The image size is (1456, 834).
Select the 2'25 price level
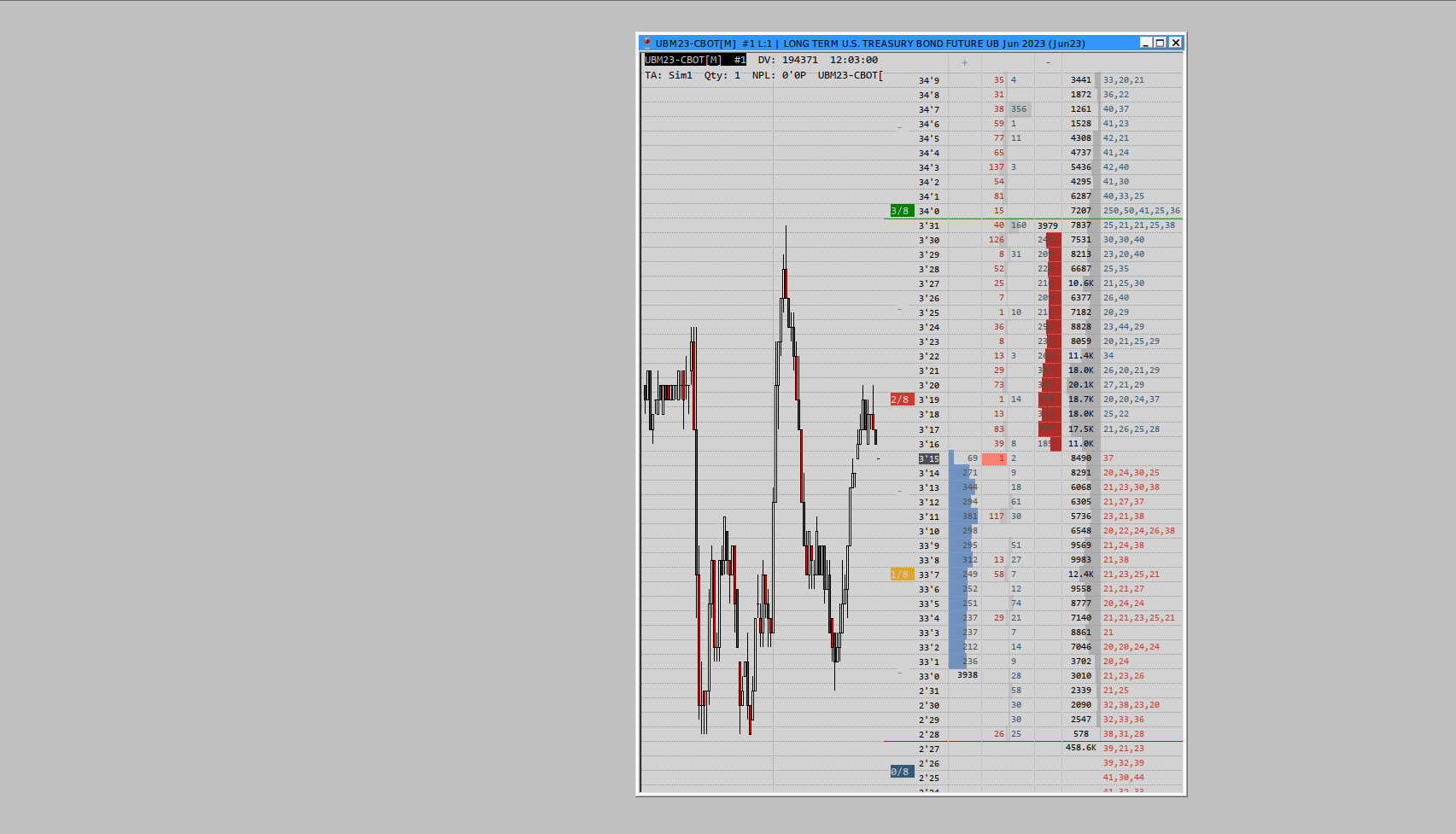click(929, 778)
